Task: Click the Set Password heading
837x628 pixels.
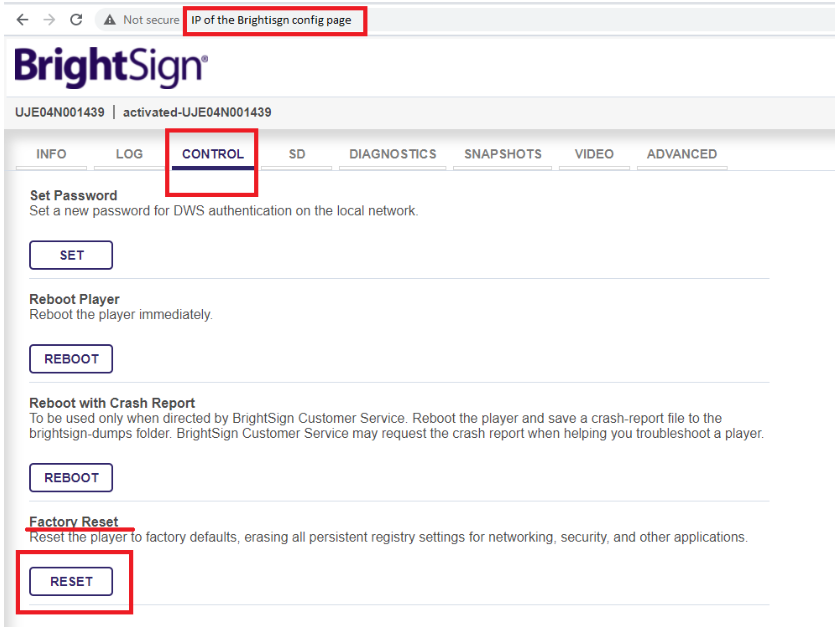Action: [74, 195]
